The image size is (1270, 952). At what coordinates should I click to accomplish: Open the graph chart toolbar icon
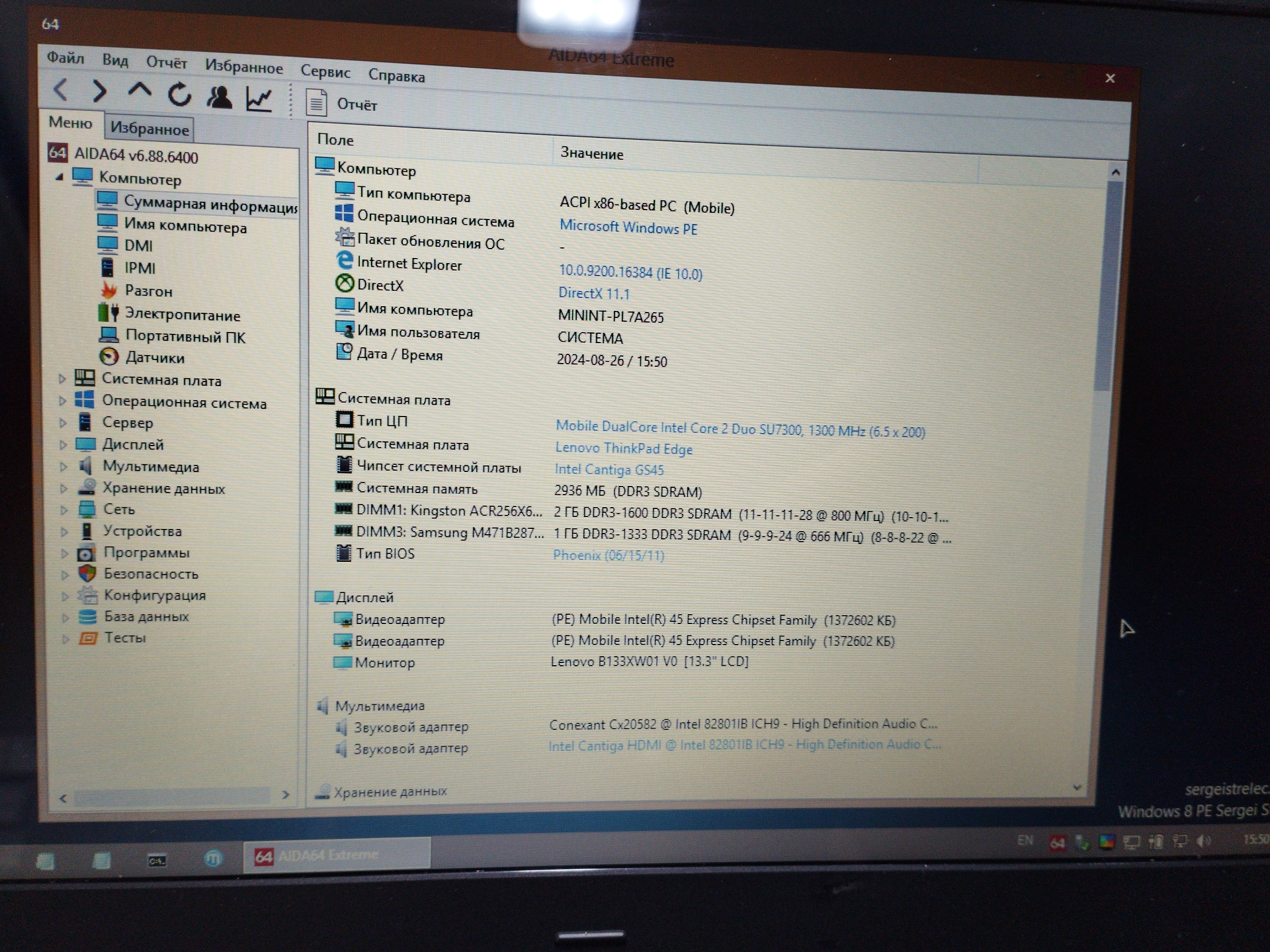coord(259,99)
